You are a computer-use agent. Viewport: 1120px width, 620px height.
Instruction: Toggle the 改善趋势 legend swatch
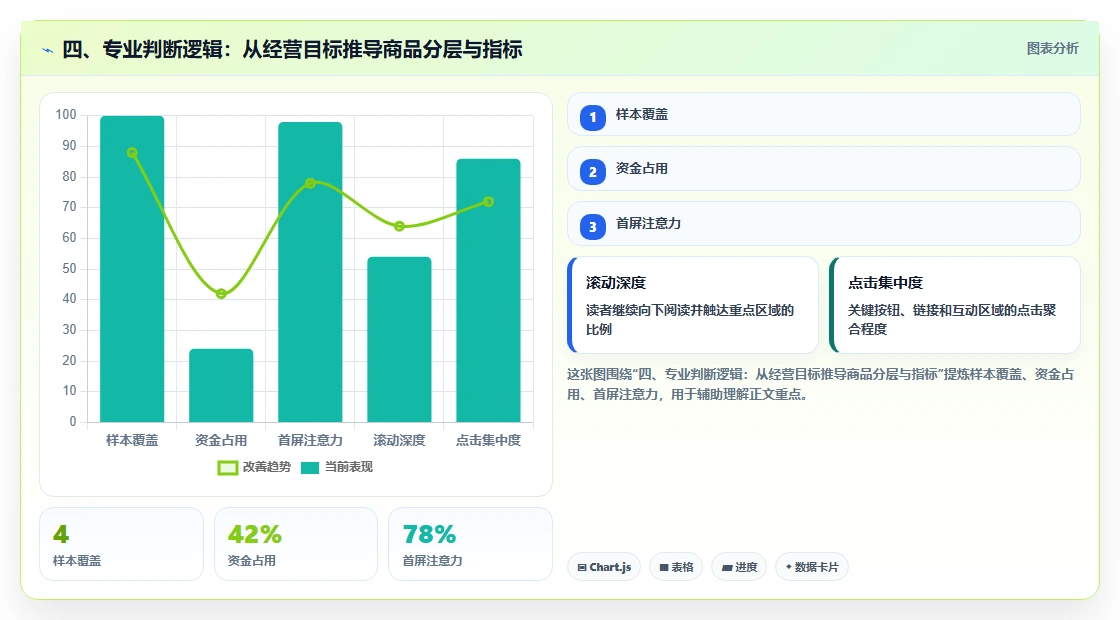pyautogui.click(x=227, y=468)
